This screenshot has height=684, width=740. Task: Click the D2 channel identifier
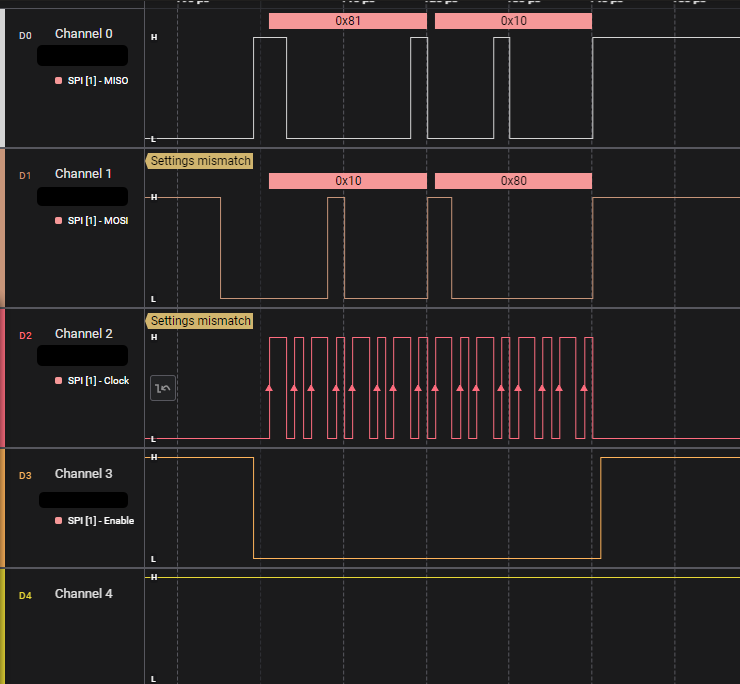pyautogui.click(x=25, y=336)
